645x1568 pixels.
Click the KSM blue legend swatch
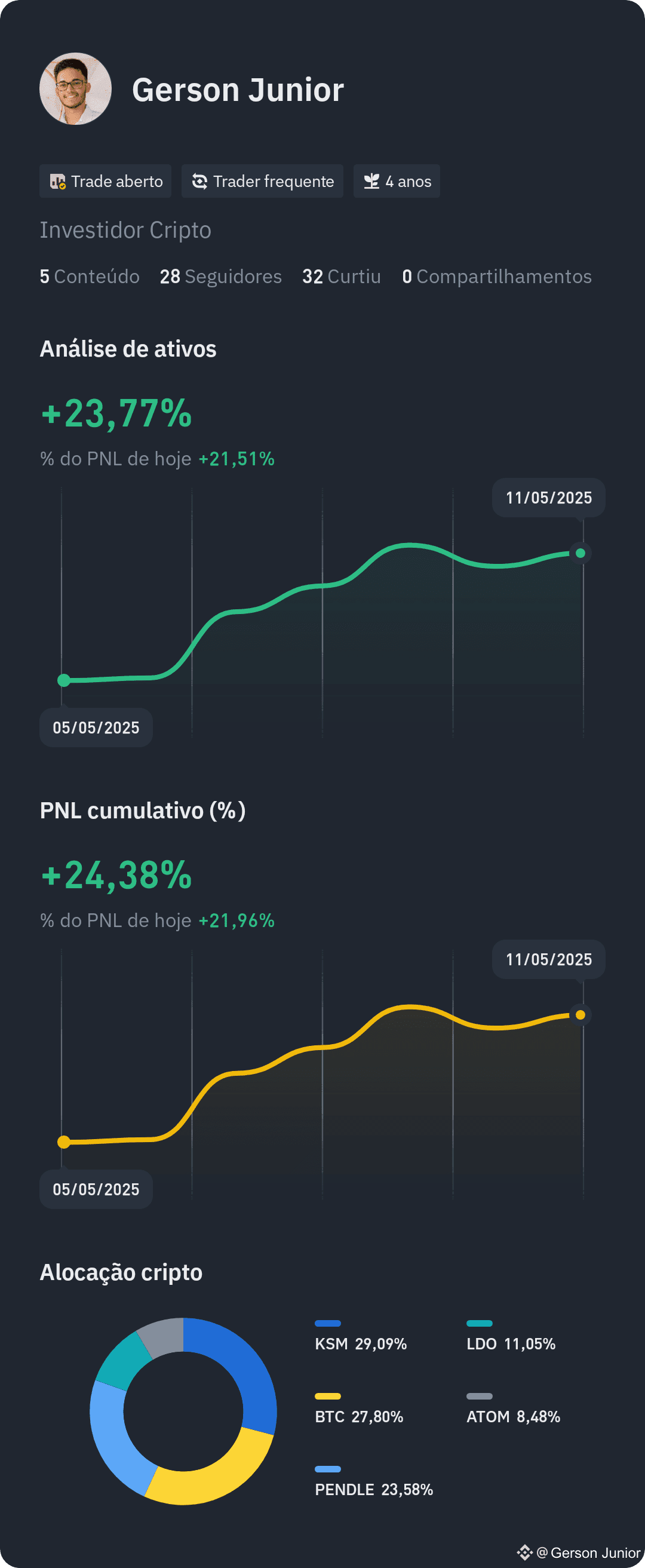click(328, 1323)
